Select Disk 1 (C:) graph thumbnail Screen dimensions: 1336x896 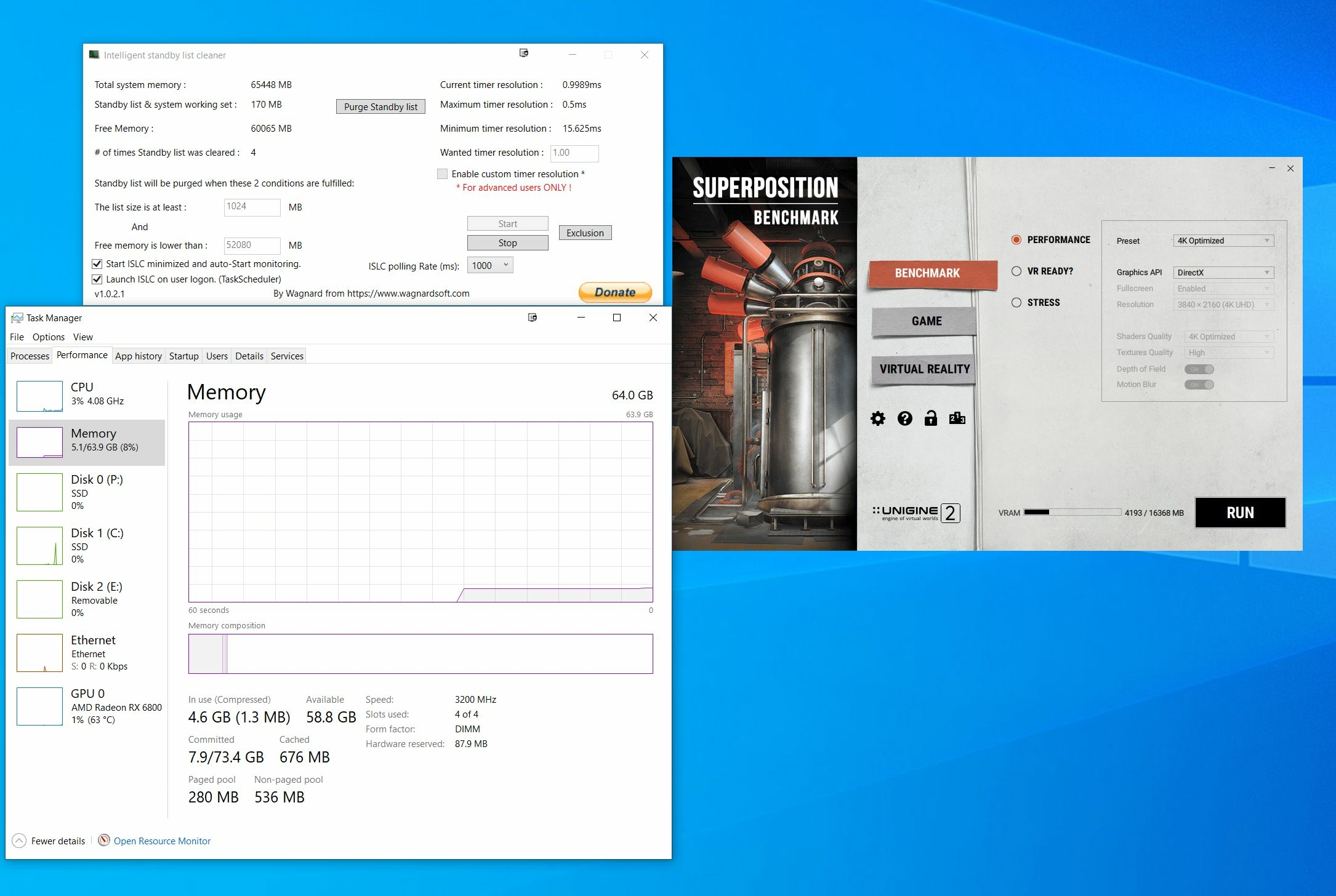click(39, 546)
